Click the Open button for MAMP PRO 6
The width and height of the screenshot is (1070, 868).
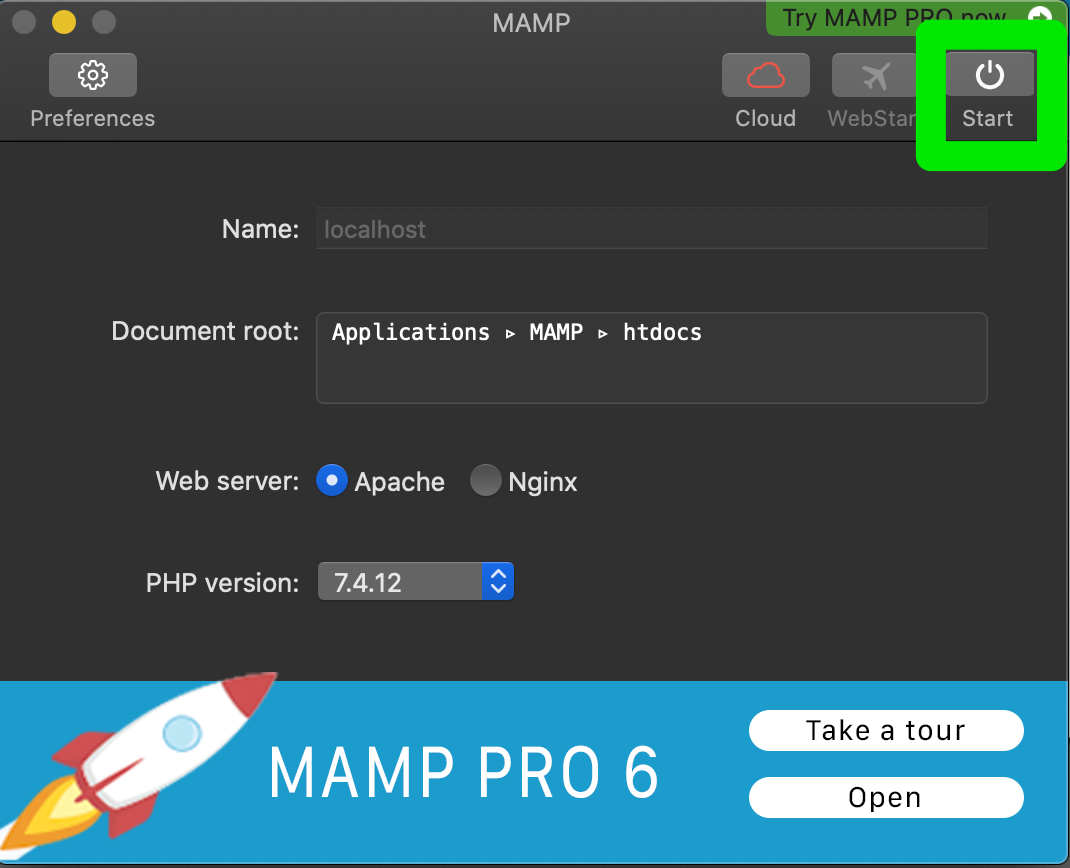pos(886,797)
